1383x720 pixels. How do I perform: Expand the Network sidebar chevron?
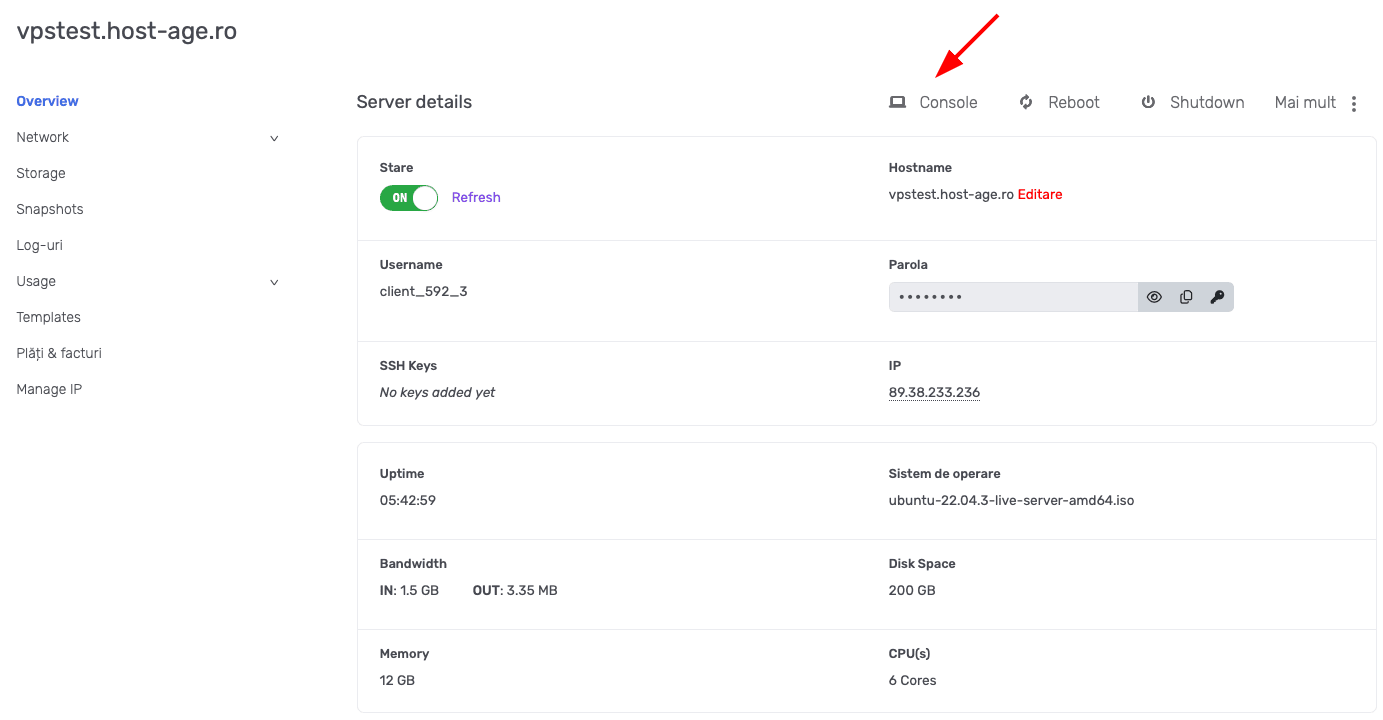click(x=274, y=138)
